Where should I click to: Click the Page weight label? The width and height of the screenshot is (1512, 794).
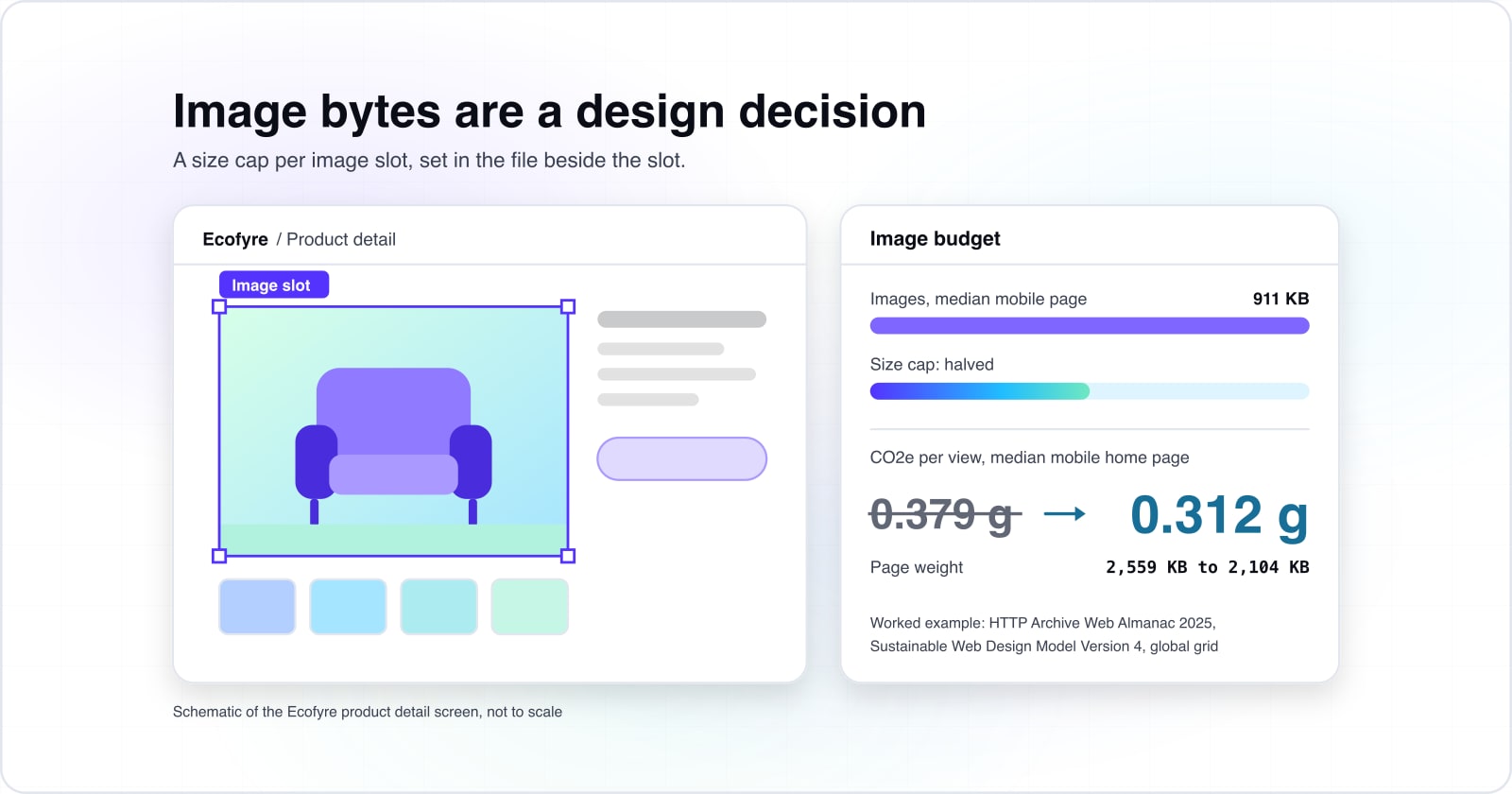pos(917,567)
